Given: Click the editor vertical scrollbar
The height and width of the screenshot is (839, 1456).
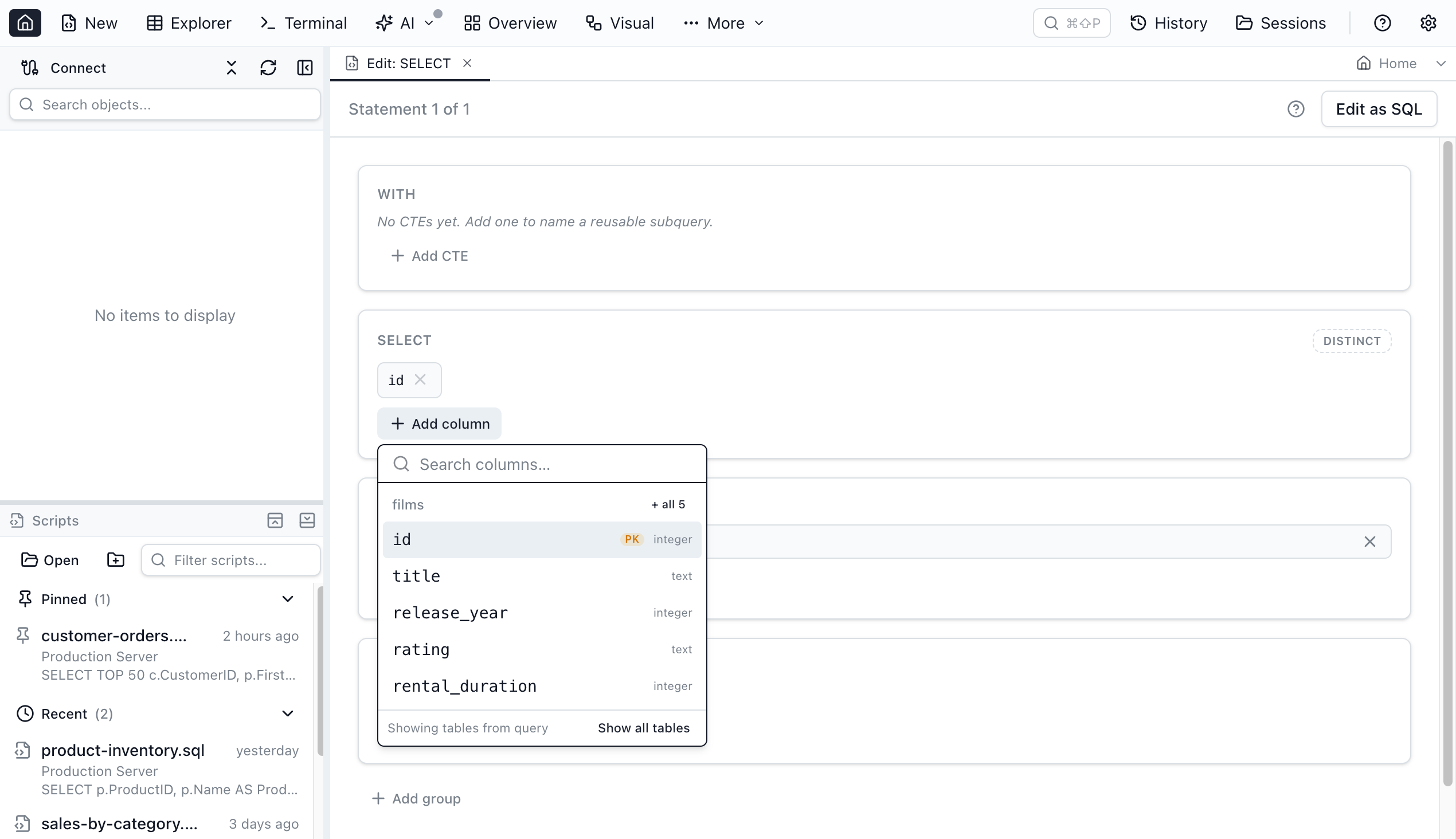Looking at the screenshot, I should click(x=1447, y=463).
